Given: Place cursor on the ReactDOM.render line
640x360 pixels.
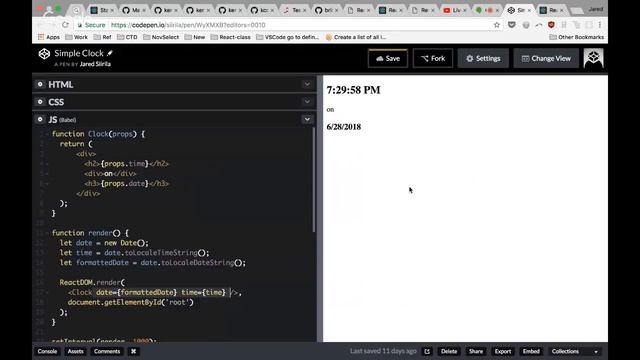Looking at the screenshot, I should (x=92, y=282).
